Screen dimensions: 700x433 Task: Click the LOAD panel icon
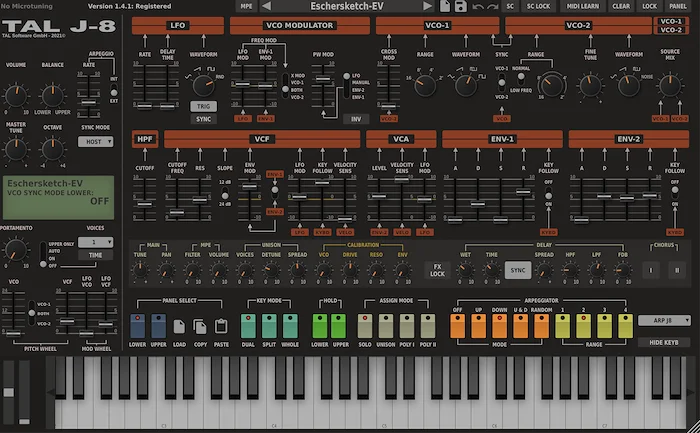point(179,326)
